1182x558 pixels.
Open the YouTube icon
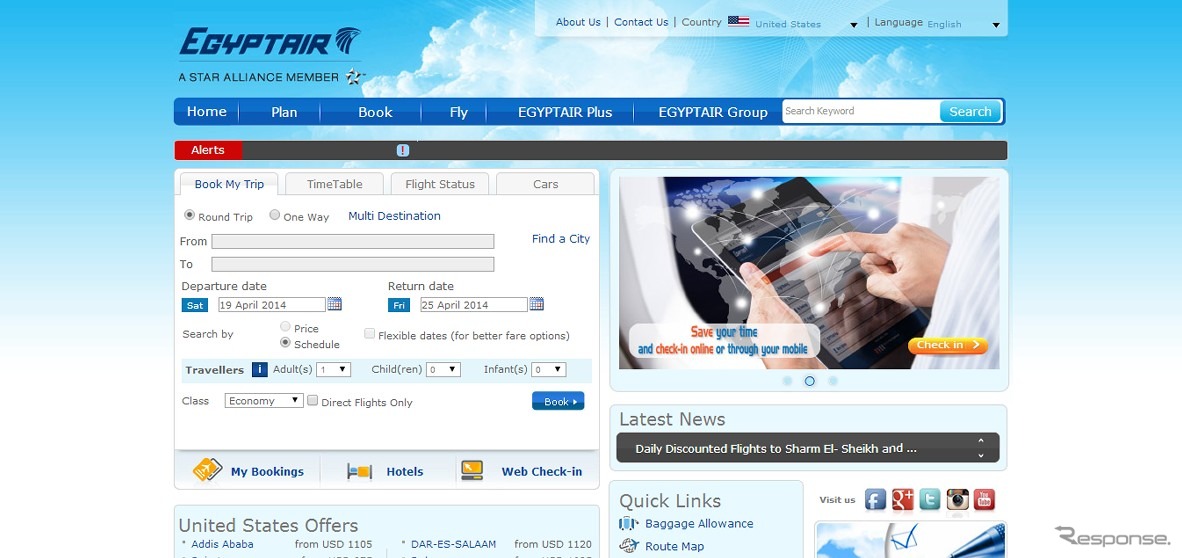[984, 499]
